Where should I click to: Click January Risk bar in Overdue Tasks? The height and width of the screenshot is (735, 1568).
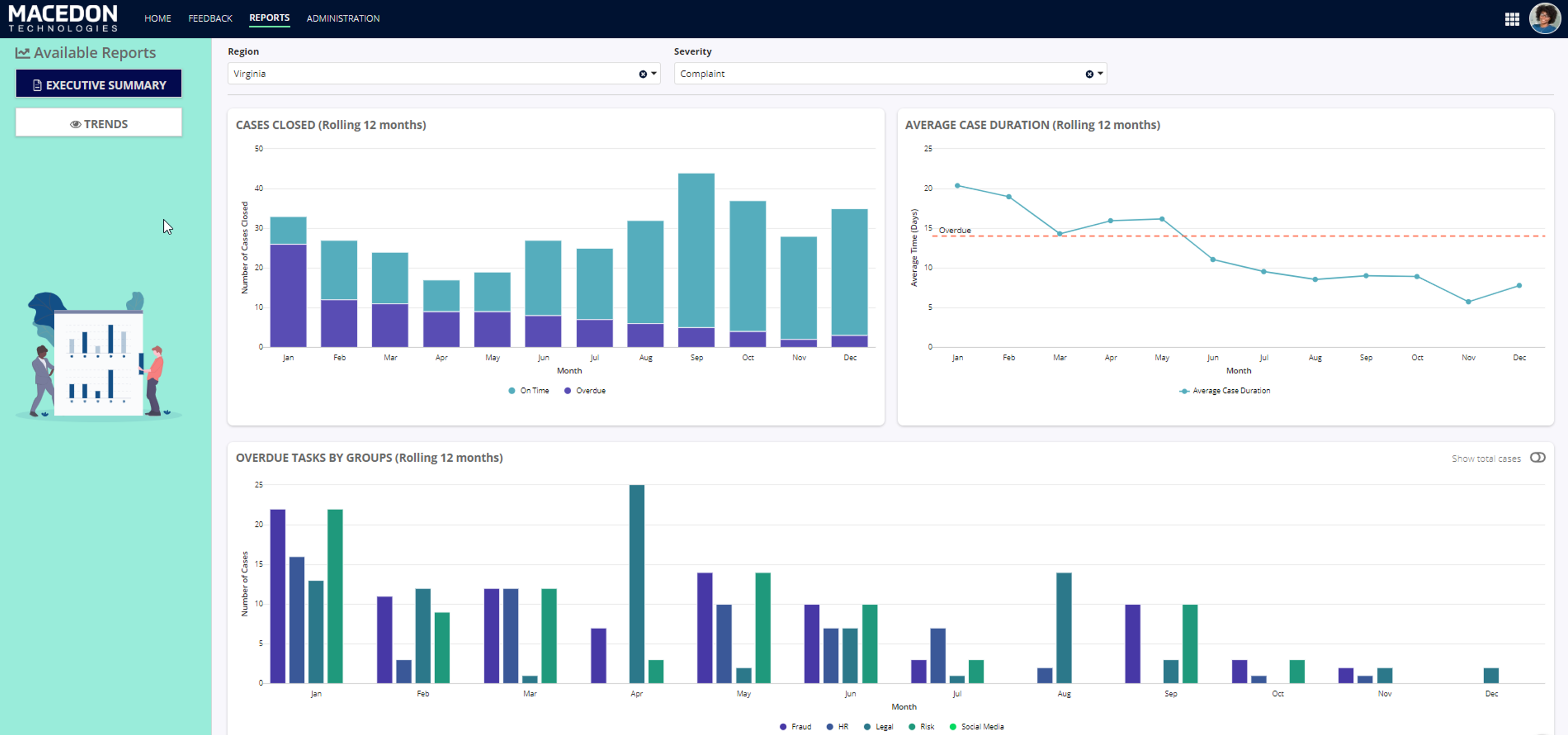coord(335,596)
